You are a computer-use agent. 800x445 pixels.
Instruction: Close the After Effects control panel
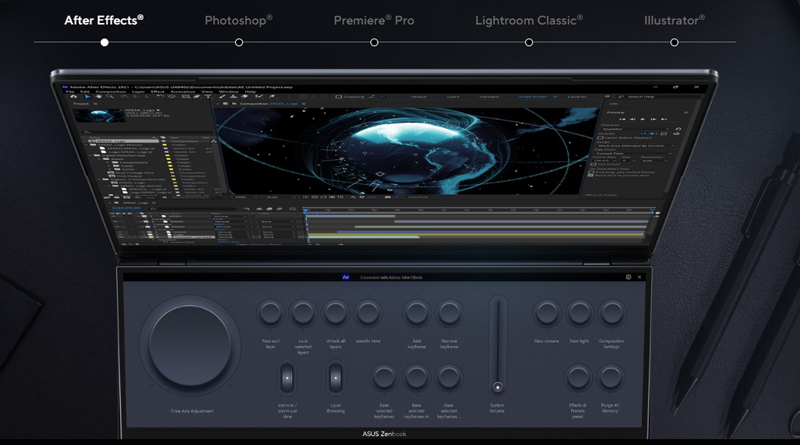pos(639,277)
